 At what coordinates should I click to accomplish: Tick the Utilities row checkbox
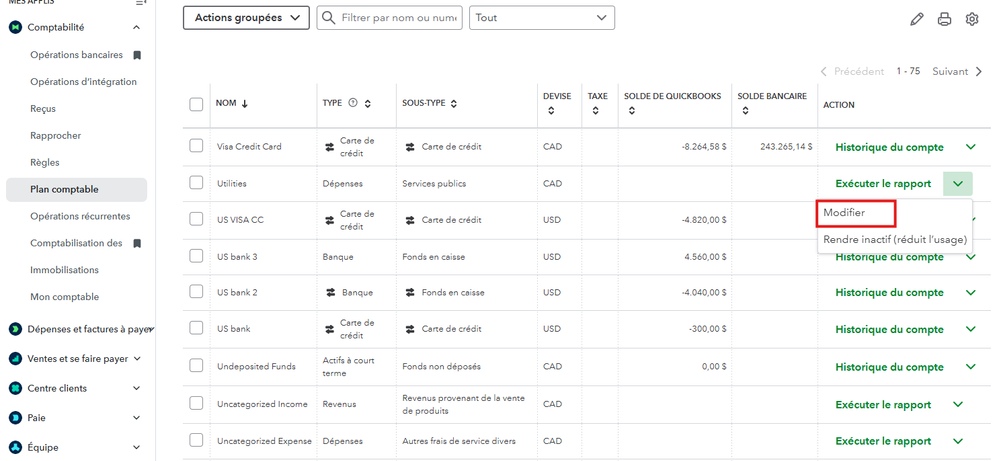[196, 183]
